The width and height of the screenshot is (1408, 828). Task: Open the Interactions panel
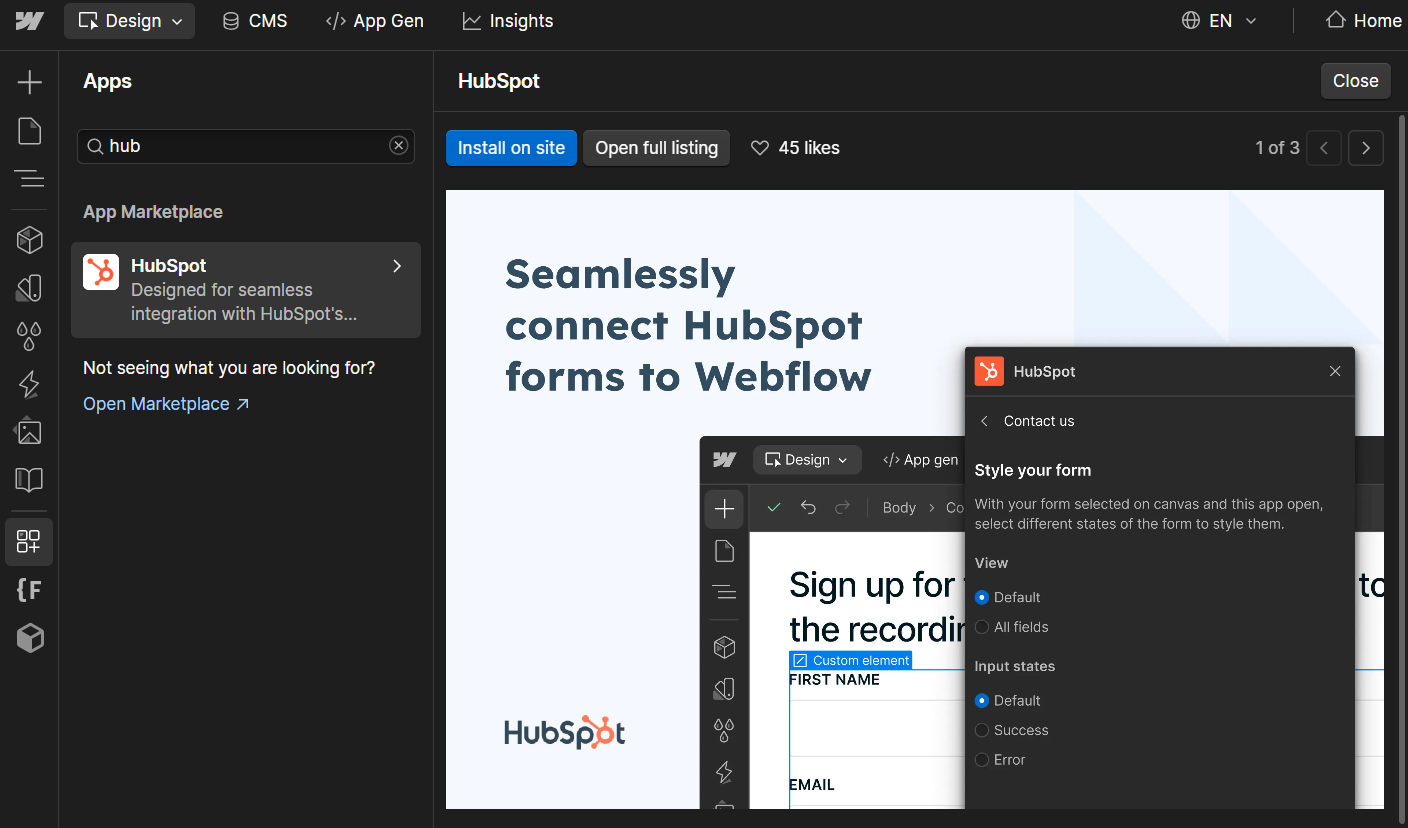[x=29, y=384]
